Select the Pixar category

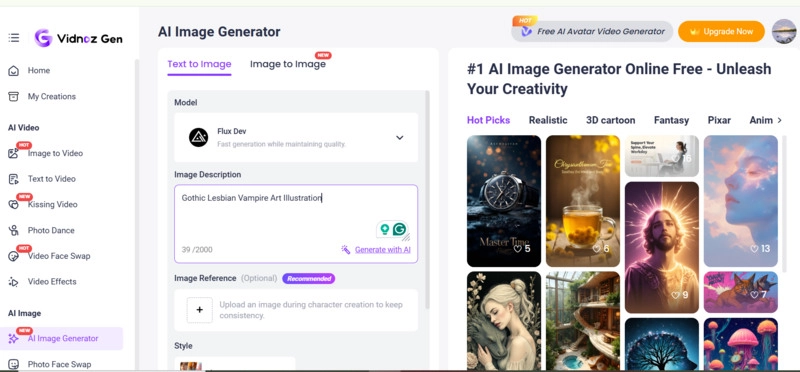tap(719, 120)
